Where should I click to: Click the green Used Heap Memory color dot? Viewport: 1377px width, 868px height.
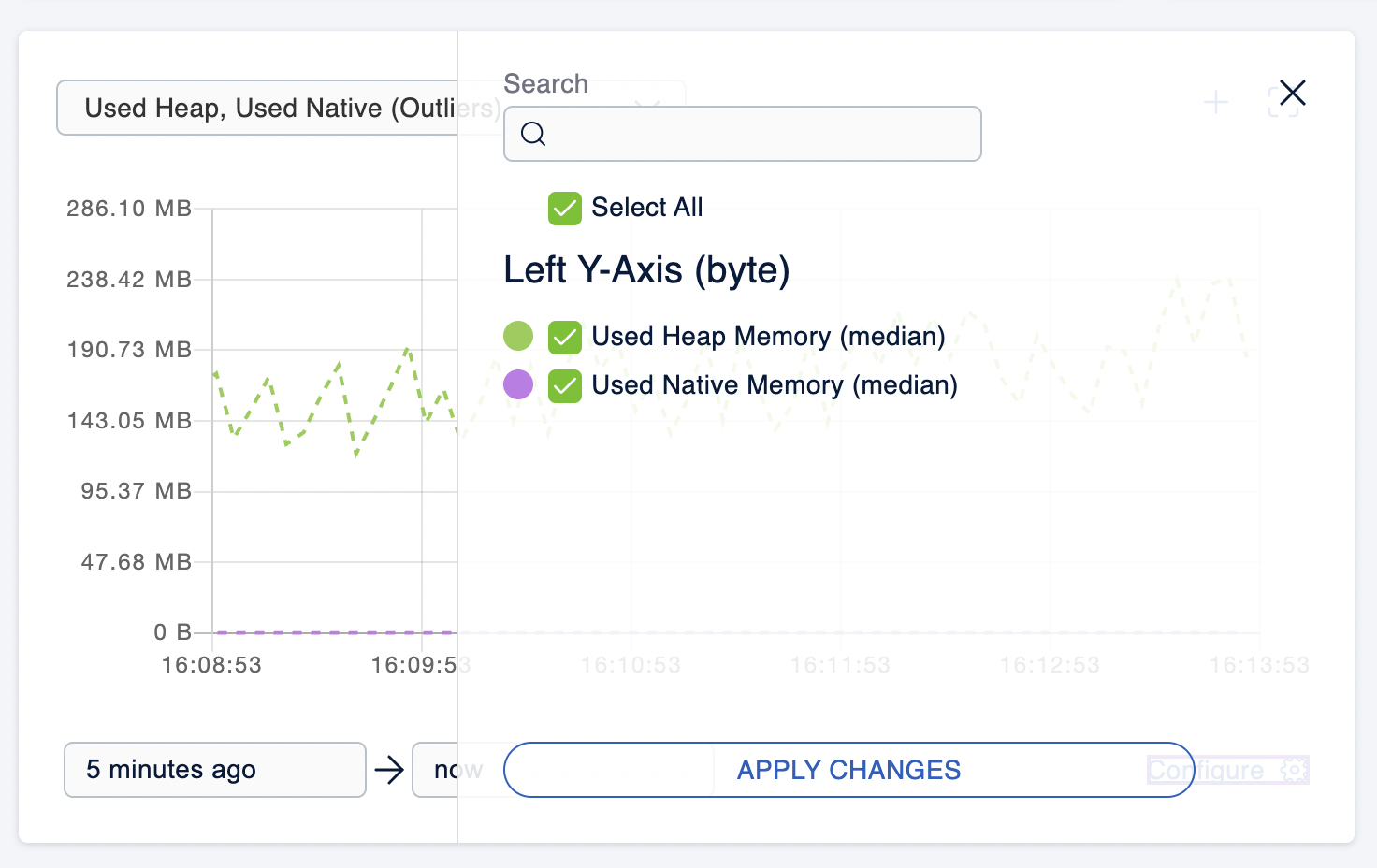[518, 336]
